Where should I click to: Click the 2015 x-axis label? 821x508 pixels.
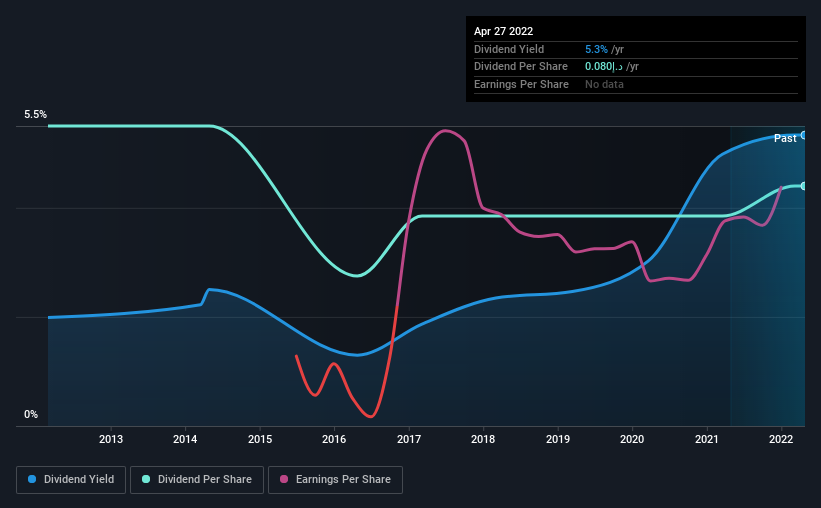[260, 439]
